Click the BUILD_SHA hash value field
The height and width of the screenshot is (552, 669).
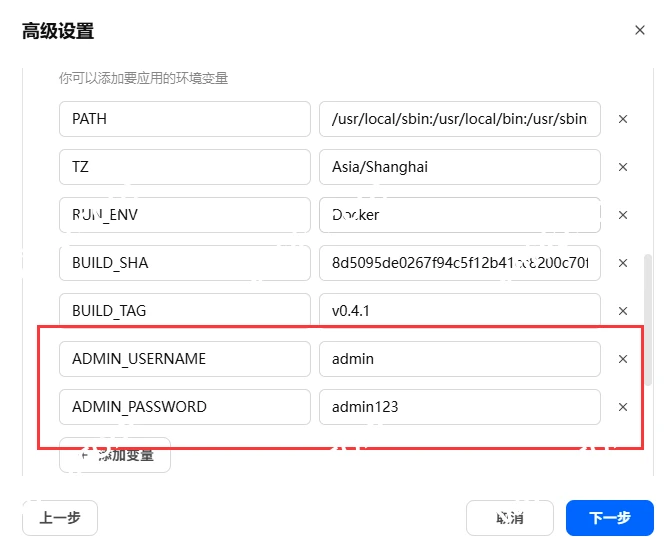(459, 263)
